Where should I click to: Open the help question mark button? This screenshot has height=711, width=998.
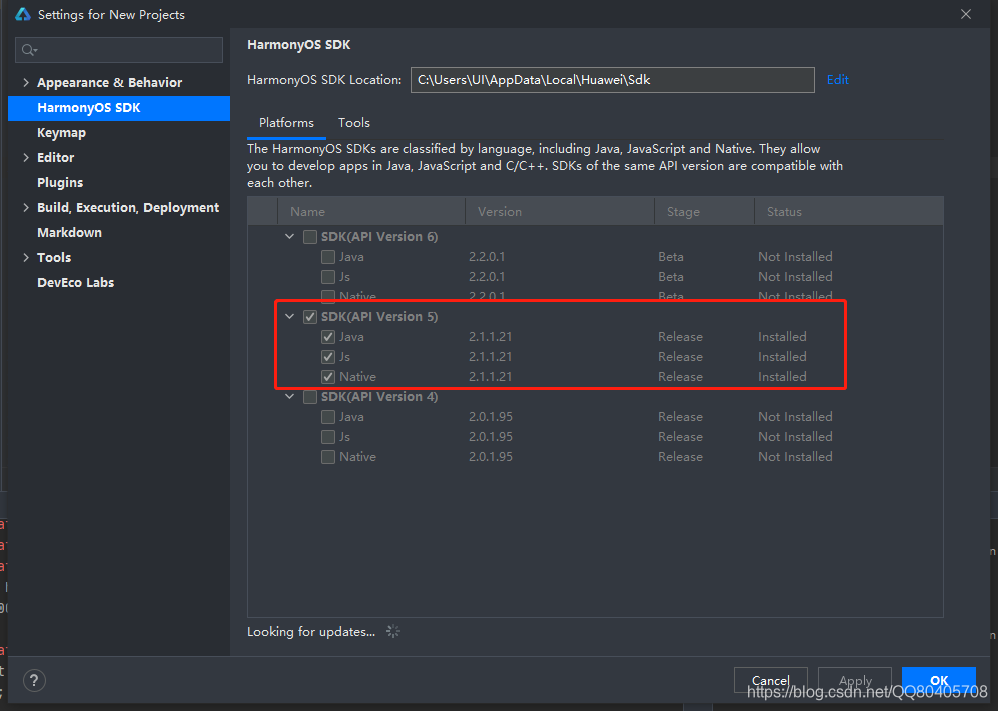point(34,680)
